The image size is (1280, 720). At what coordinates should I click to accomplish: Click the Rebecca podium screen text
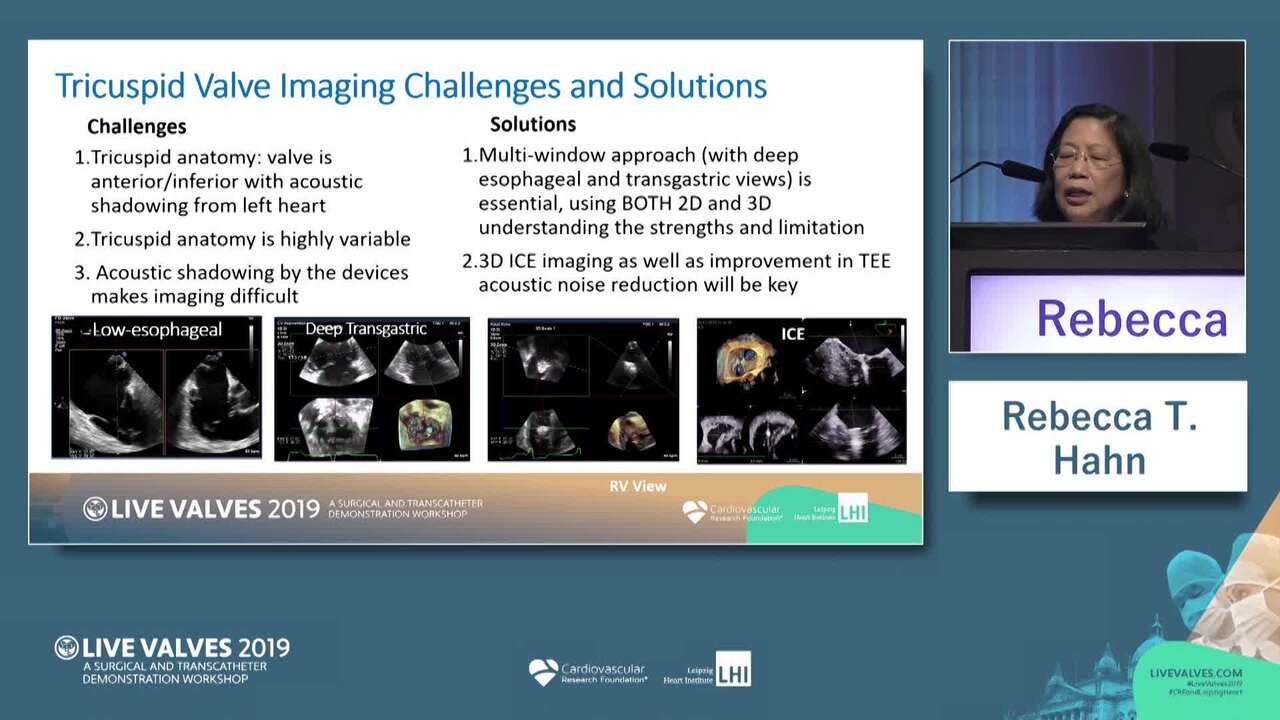[1131, 319]
